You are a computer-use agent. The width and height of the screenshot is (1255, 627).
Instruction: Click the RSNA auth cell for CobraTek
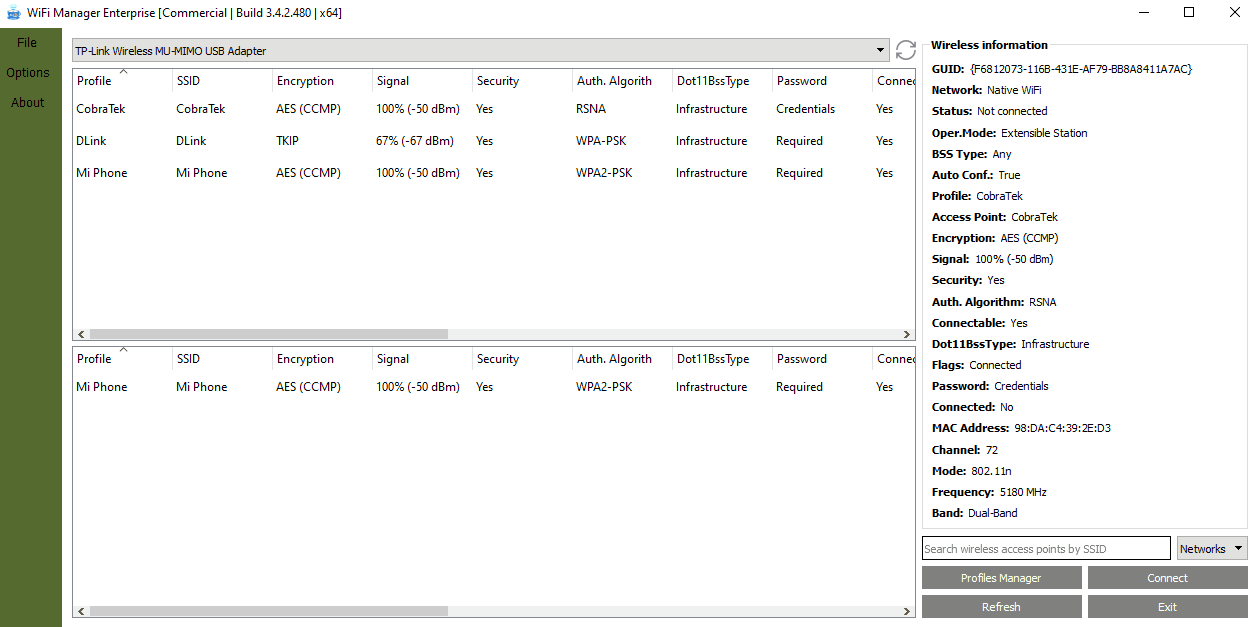[x=591, y=109]
